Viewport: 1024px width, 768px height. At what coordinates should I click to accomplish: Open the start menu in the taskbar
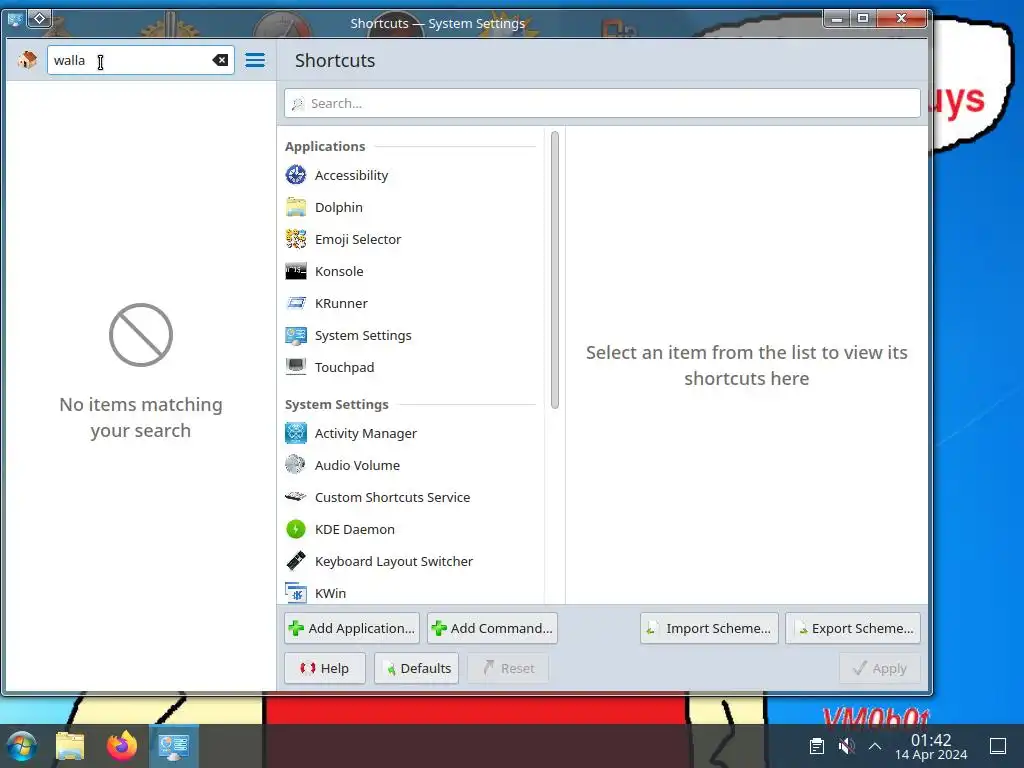[22, 746]
